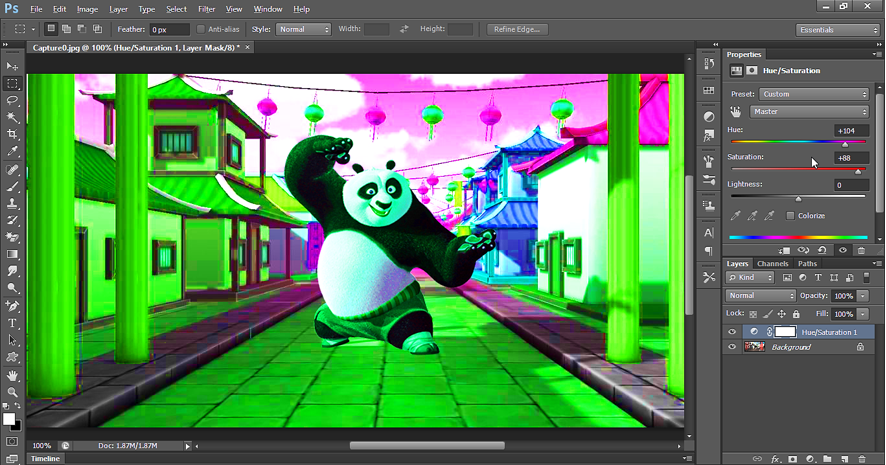The width and height of the screenshot is (886, 465).
Task: Select the Hand tool
Action: 12,375
